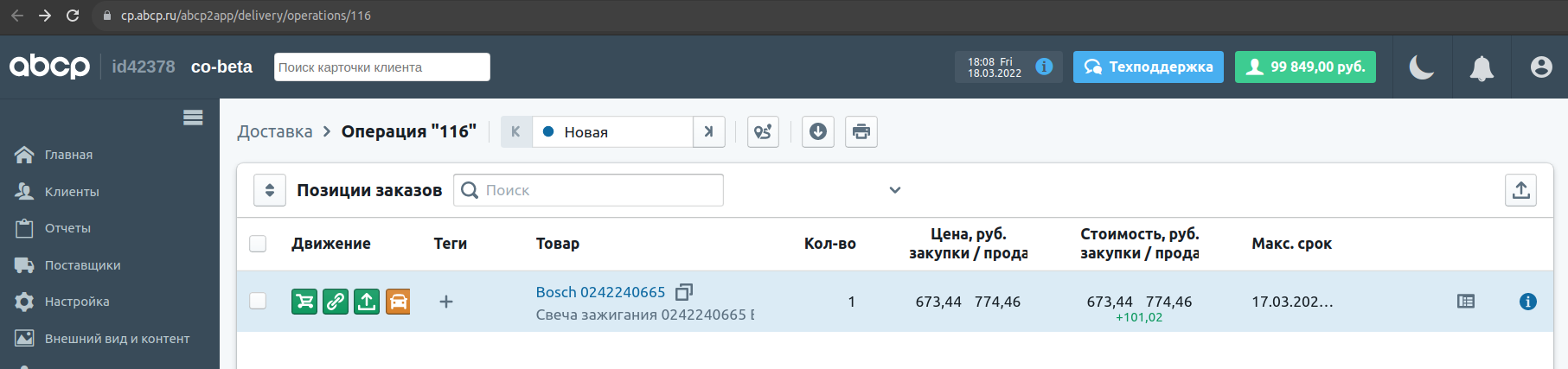Click the green chain link movement icon
Viewport: 1568px width, 369px height.
click(x=336, y=302)
